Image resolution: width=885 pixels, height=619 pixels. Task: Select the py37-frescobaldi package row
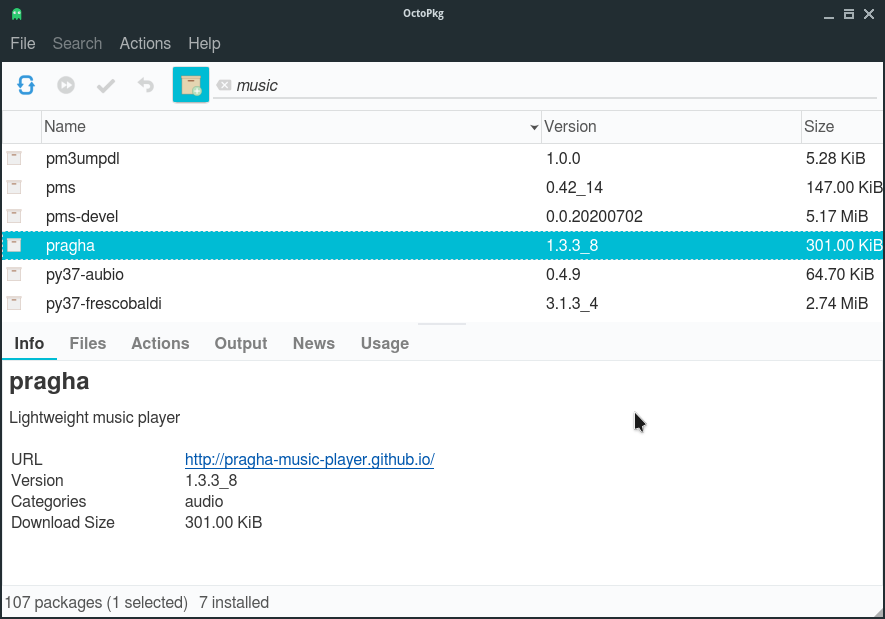(x=443, y=304)
